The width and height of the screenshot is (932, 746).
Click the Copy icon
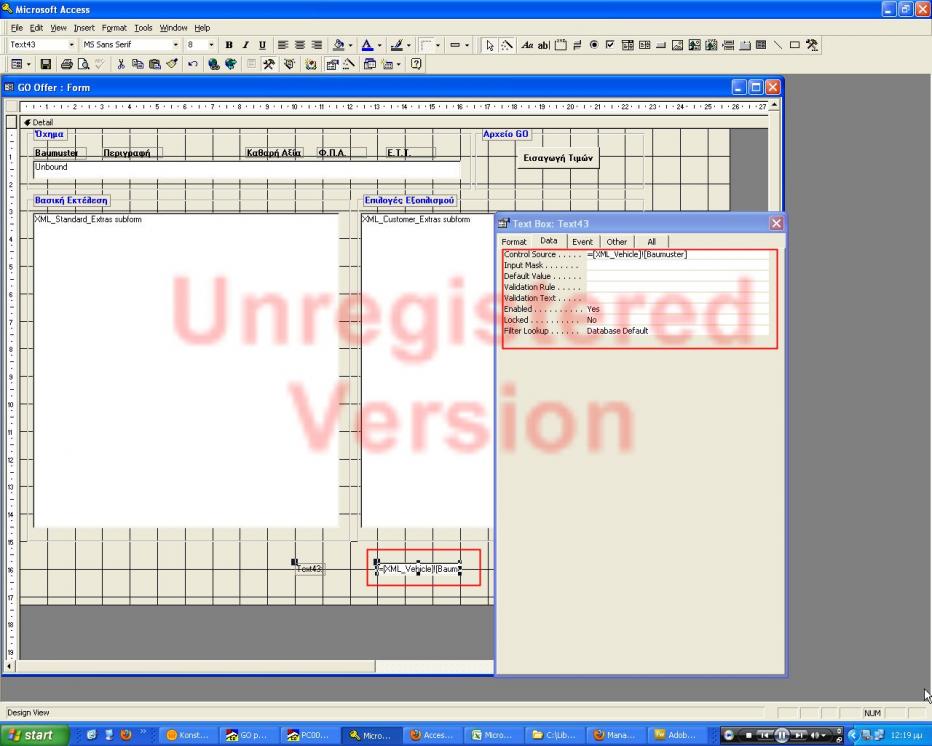pyautogui.click(x=137, y=64)
